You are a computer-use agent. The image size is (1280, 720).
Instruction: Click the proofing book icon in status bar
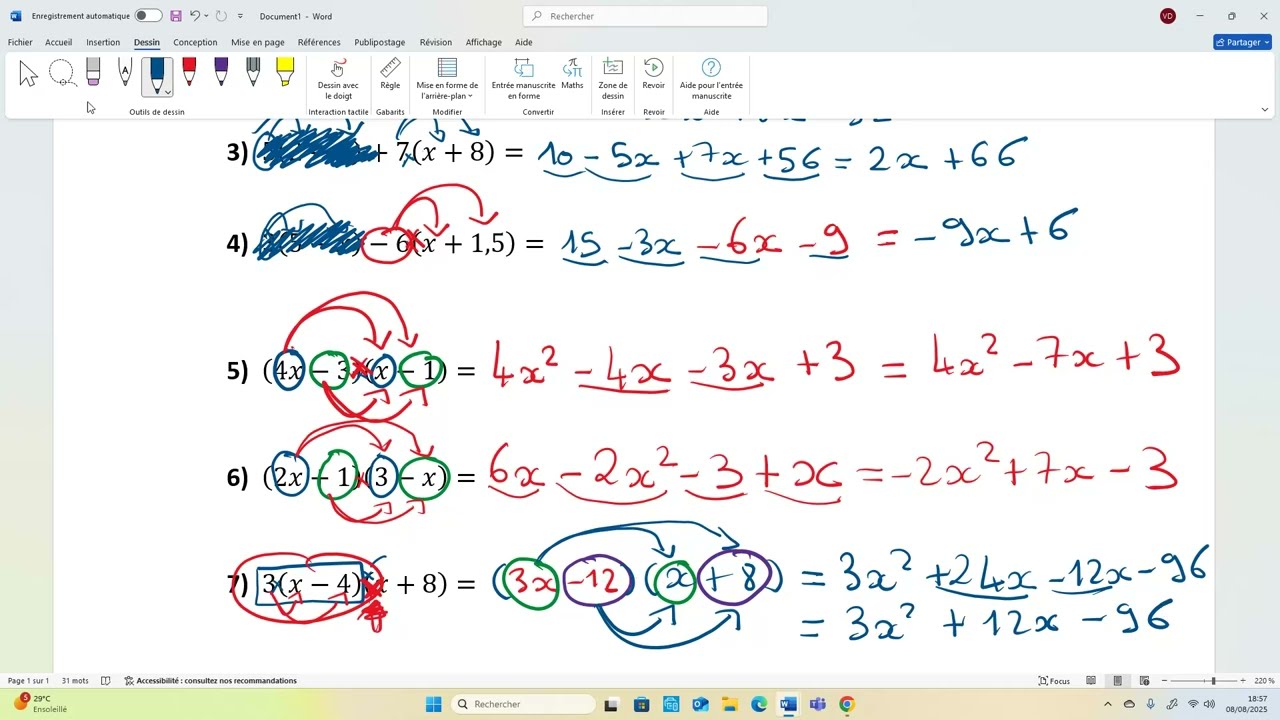coord(106,681)
